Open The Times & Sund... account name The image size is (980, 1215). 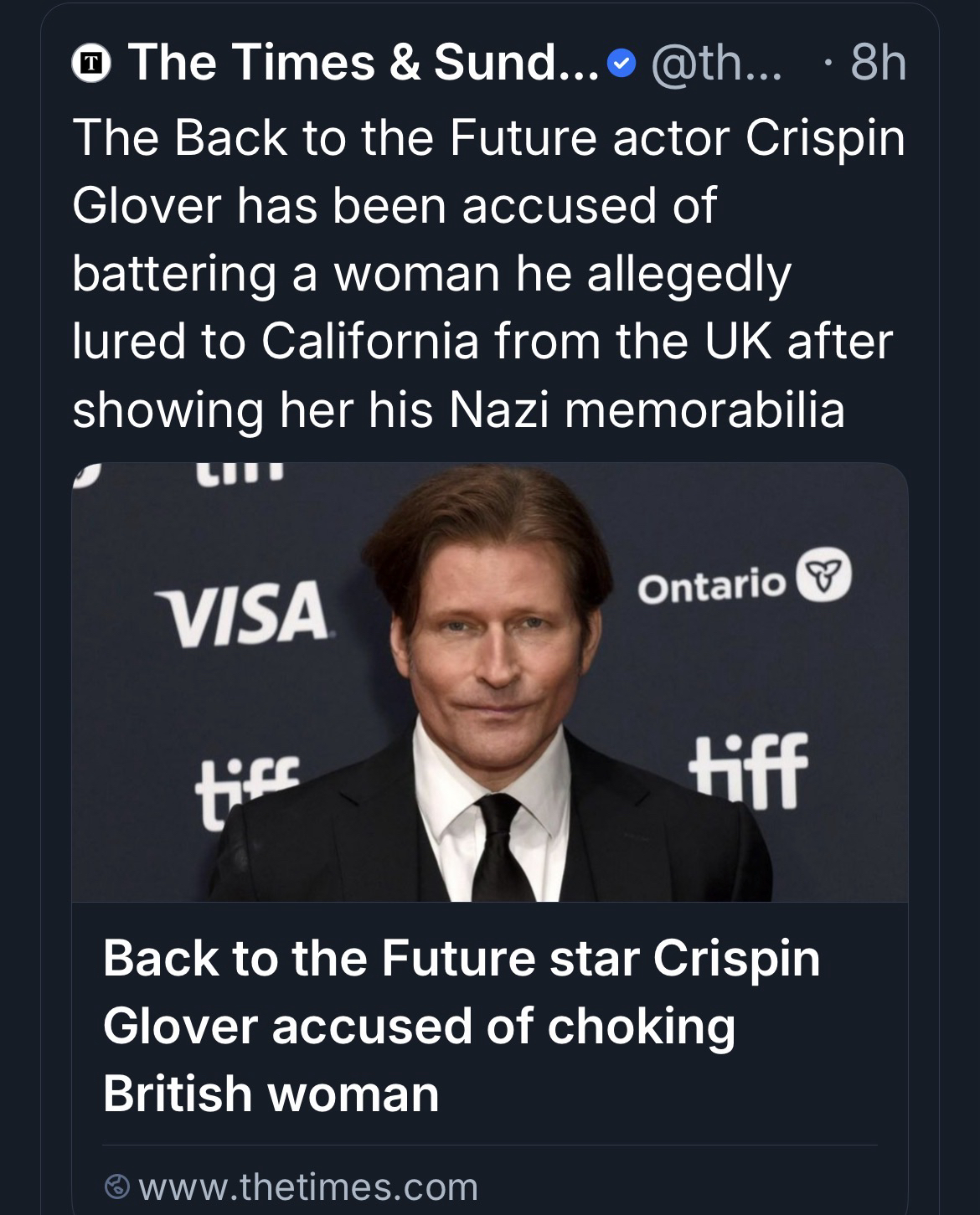coord(362,63)
